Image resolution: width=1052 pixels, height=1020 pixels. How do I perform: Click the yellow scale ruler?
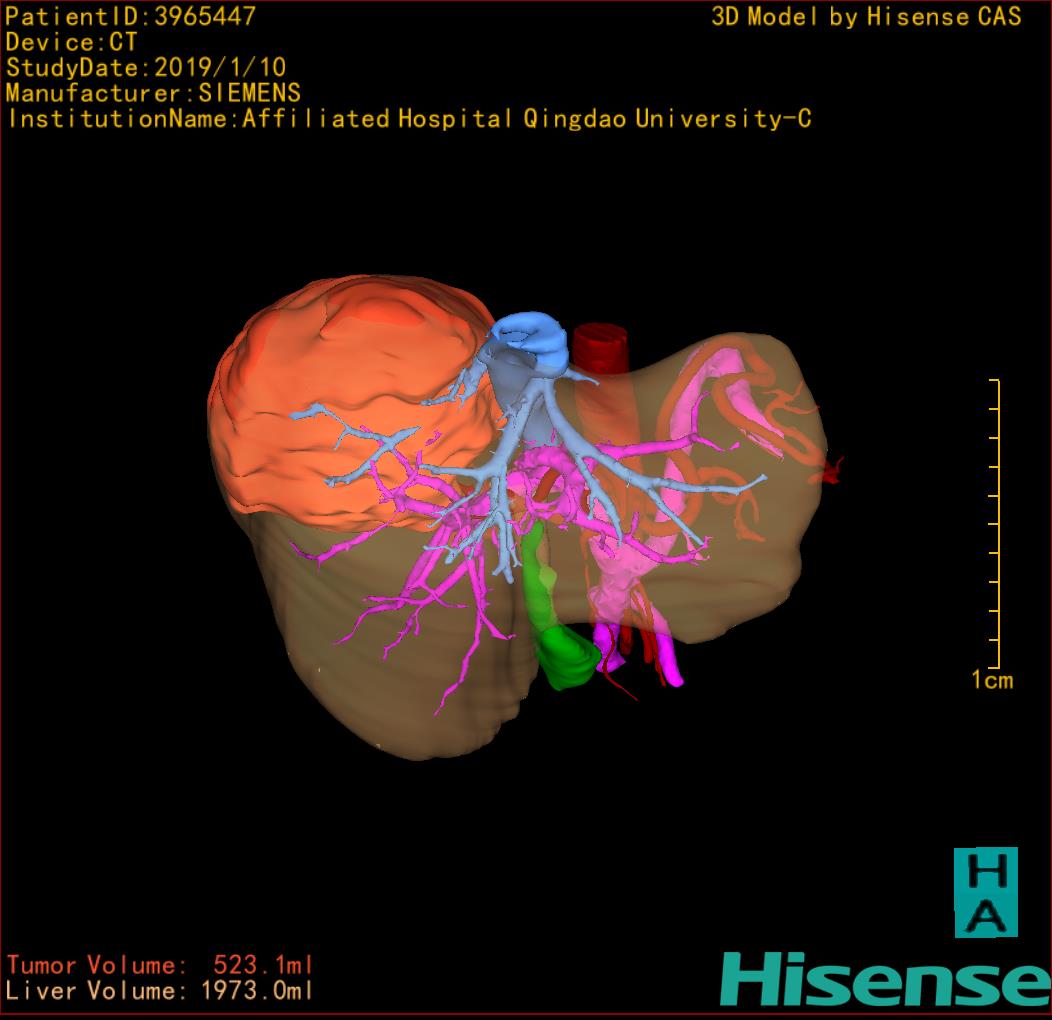tap(995, 524)
